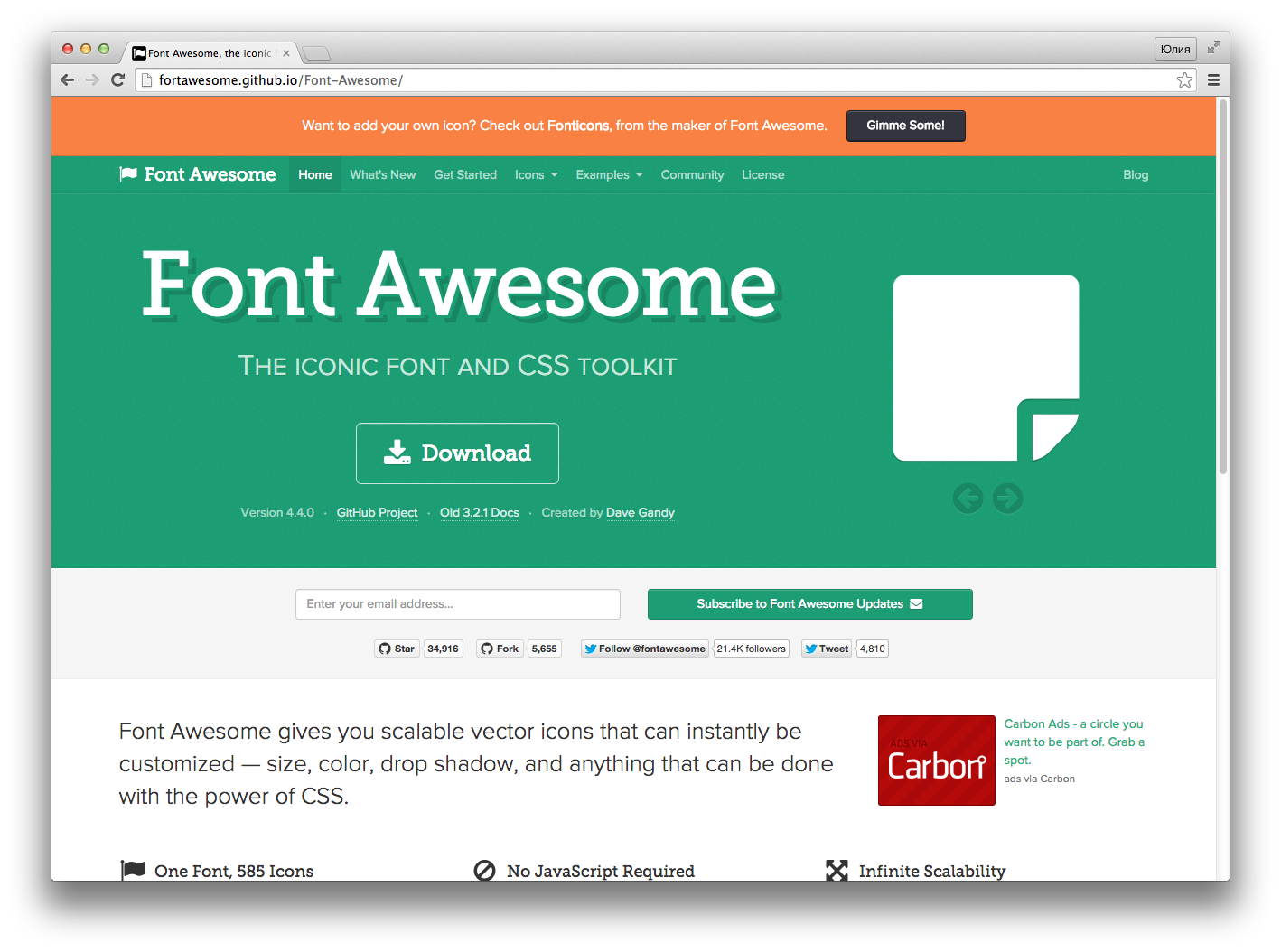Viewport: 1281px width, 952px height.
Task: Open the Юлия profile button
Action: [1174, 49]
